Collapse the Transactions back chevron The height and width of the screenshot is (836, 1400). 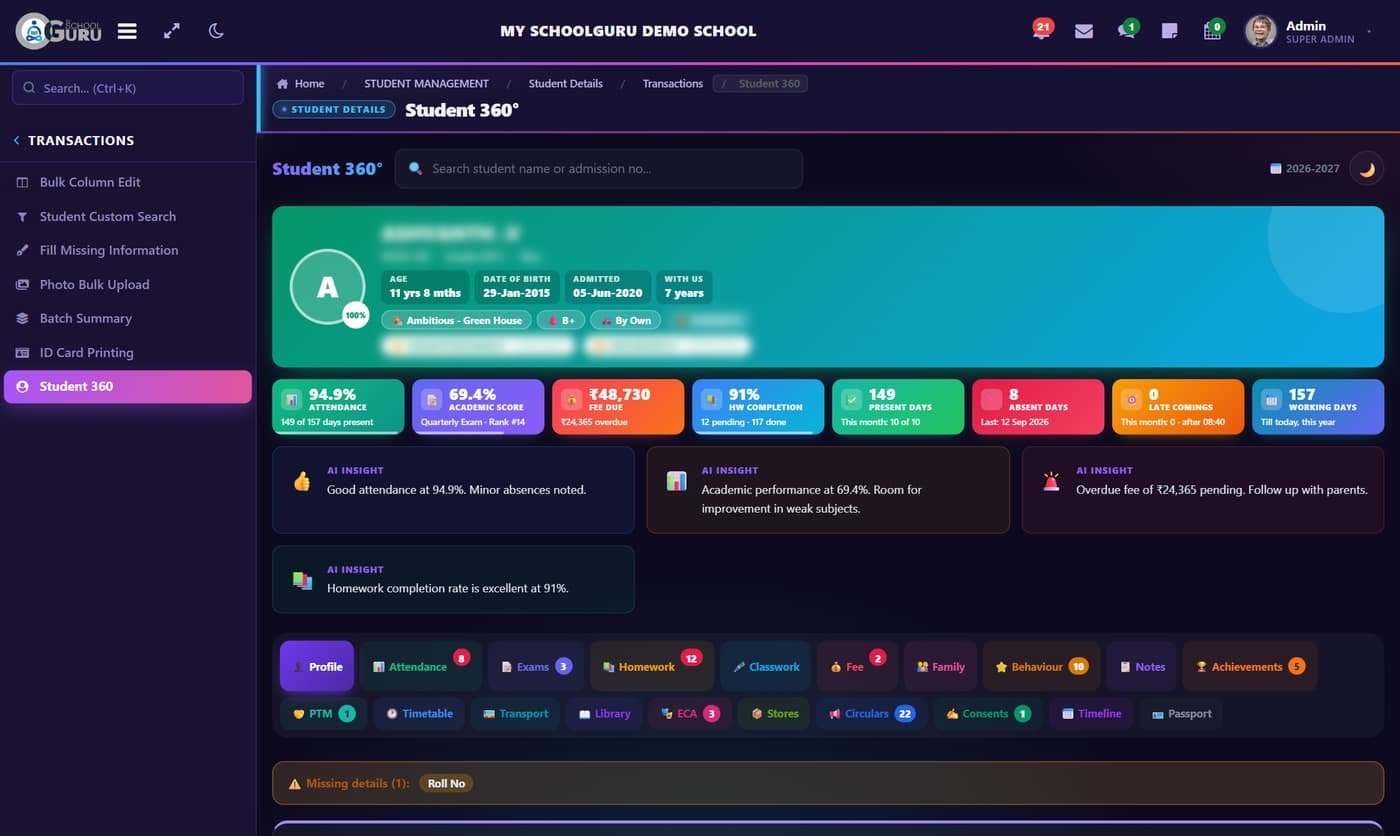pos(16,141)
